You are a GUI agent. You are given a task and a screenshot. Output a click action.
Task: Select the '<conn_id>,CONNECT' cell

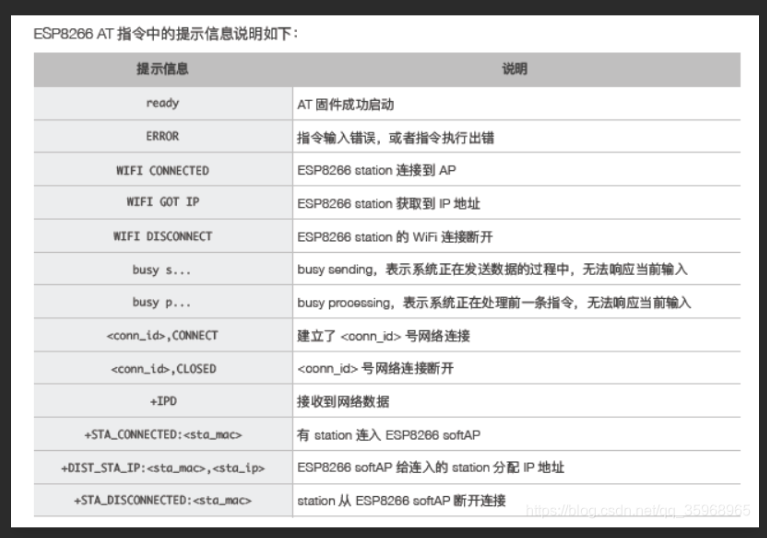(162, 336)
